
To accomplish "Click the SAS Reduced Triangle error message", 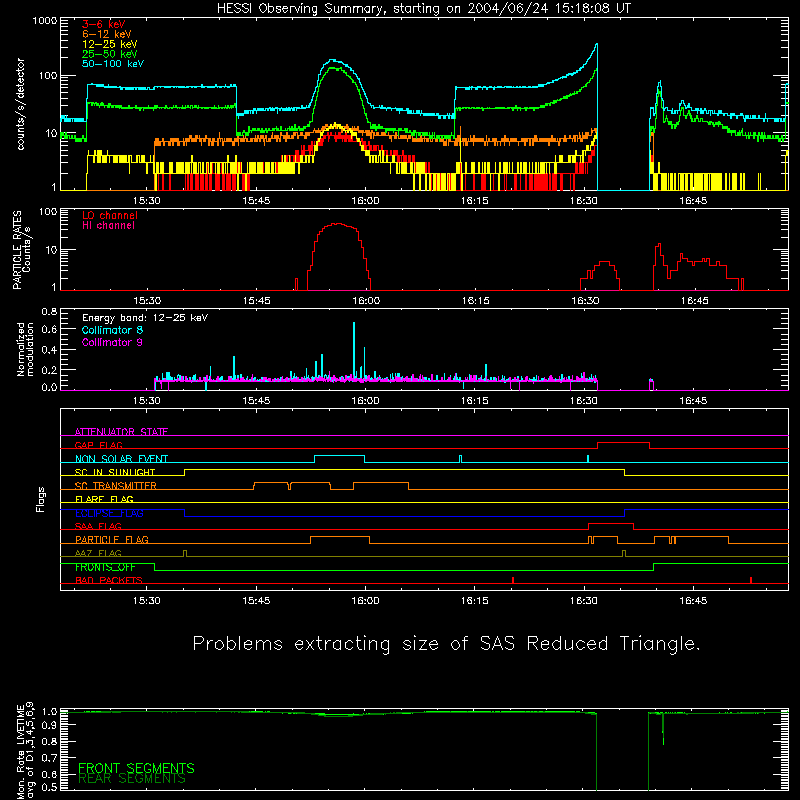I will pos(446,643).
